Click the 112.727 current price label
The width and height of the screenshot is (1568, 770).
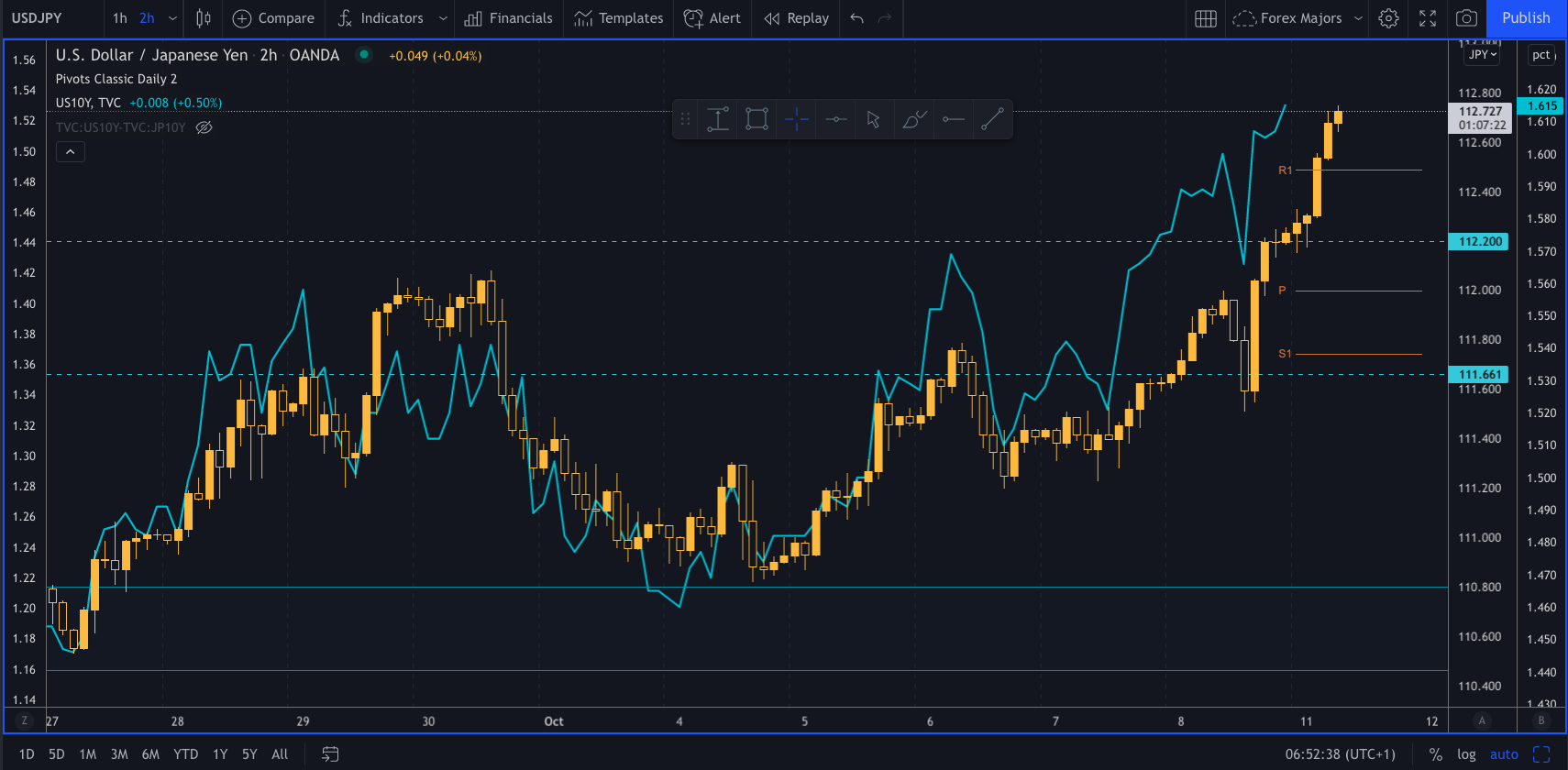[1478, 111]
